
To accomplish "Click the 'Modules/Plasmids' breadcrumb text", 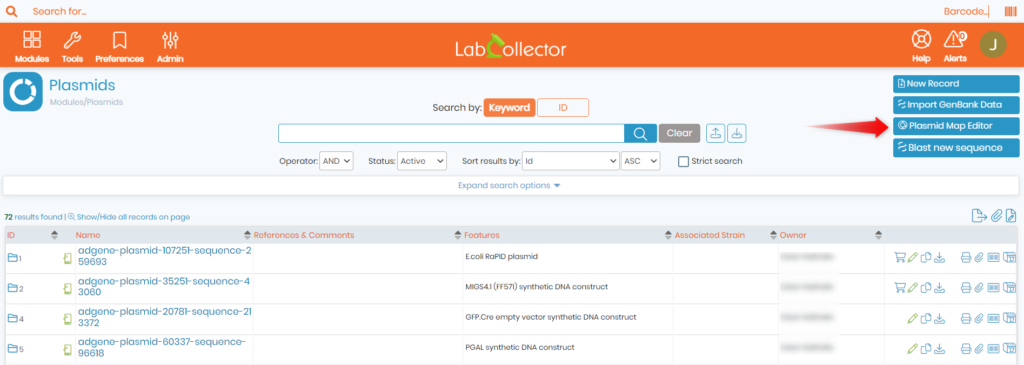I will click(86, 102).
